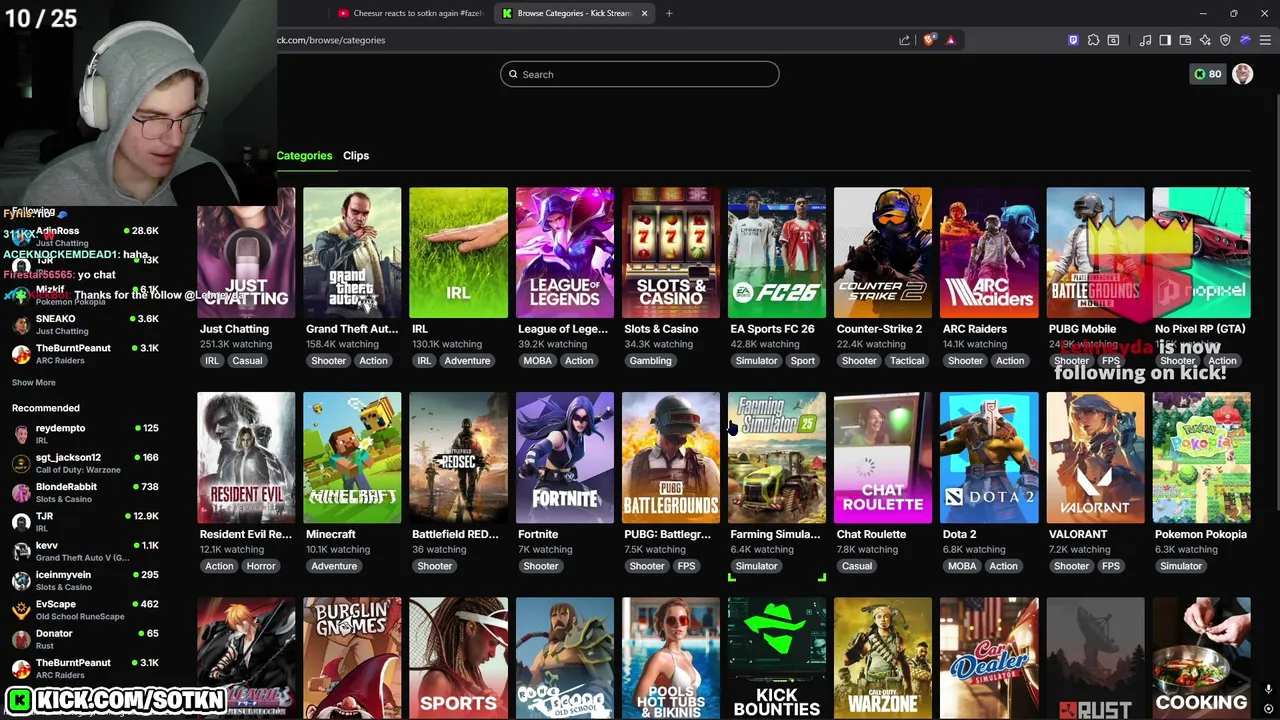This screenshot has width=1280, height=720.
Task: Open the Fortnite category thumbnail
Action: click(x=565, y=458)
